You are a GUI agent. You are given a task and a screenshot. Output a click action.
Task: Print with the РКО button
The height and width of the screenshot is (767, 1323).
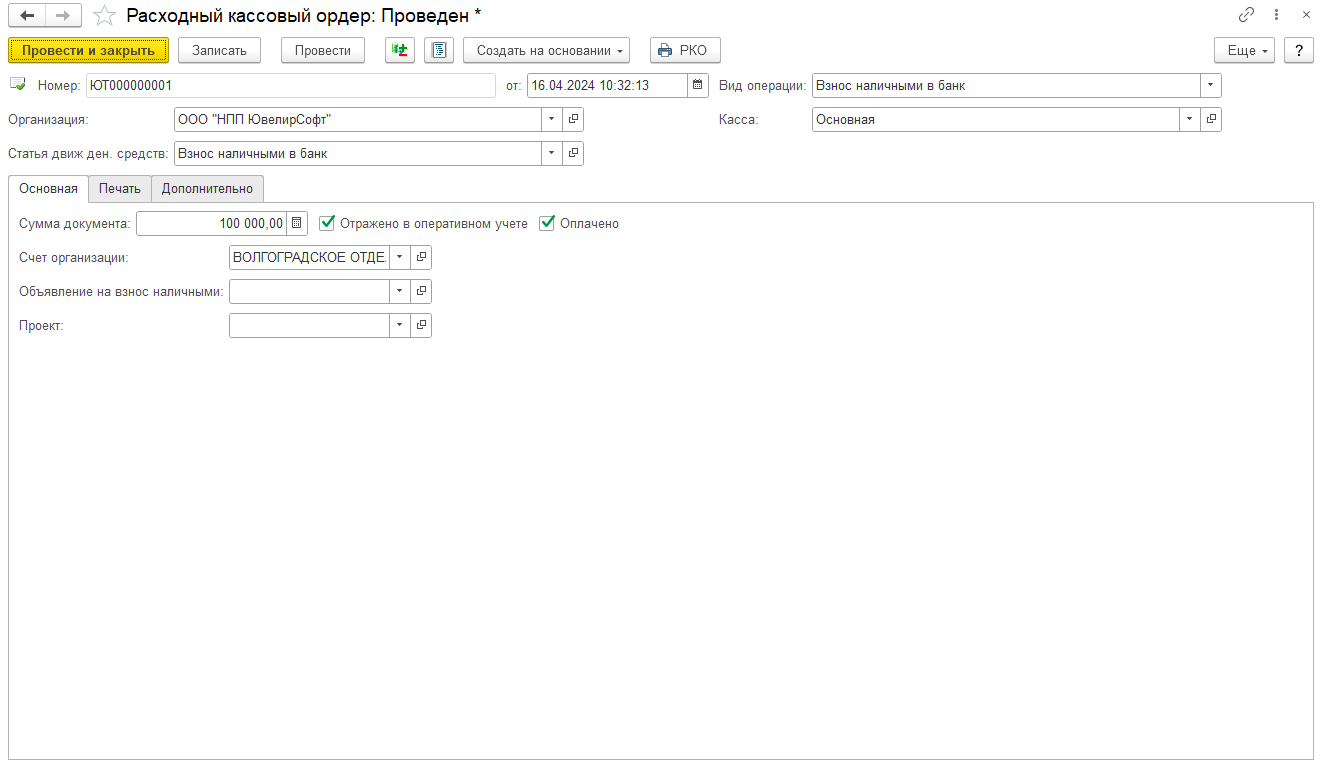pos(685,50)
